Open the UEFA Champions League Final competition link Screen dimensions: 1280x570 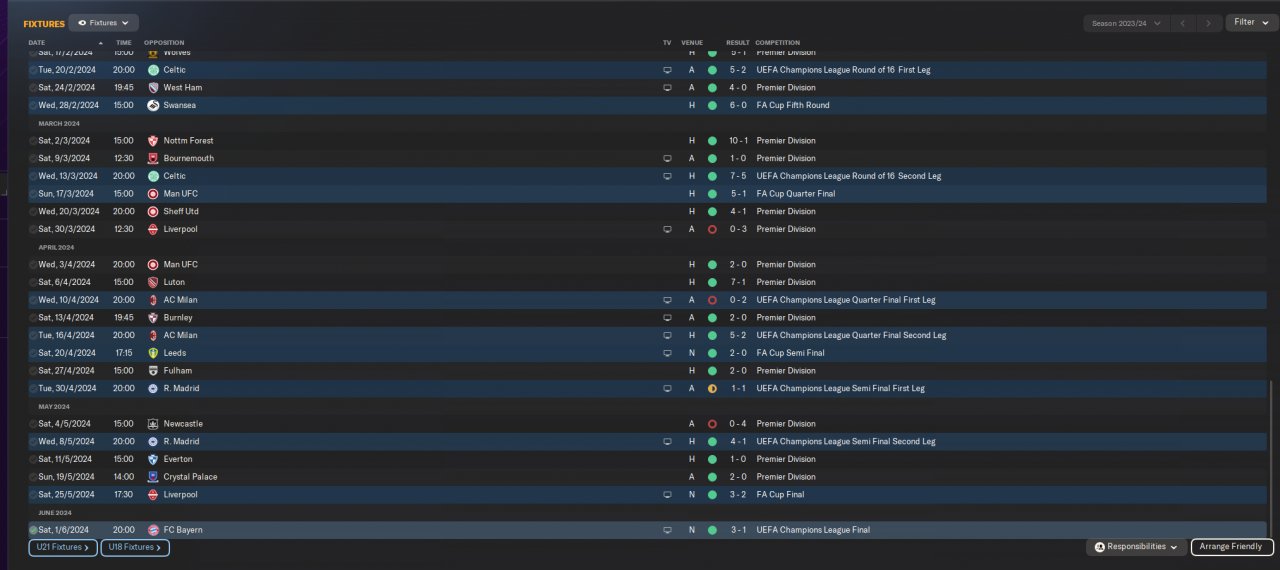[813, 530]
